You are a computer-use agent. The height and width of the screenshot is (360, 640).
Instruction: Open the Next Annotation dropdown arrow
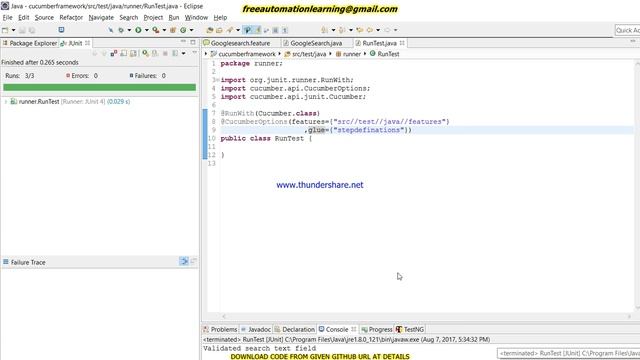[x=333, y=30]
